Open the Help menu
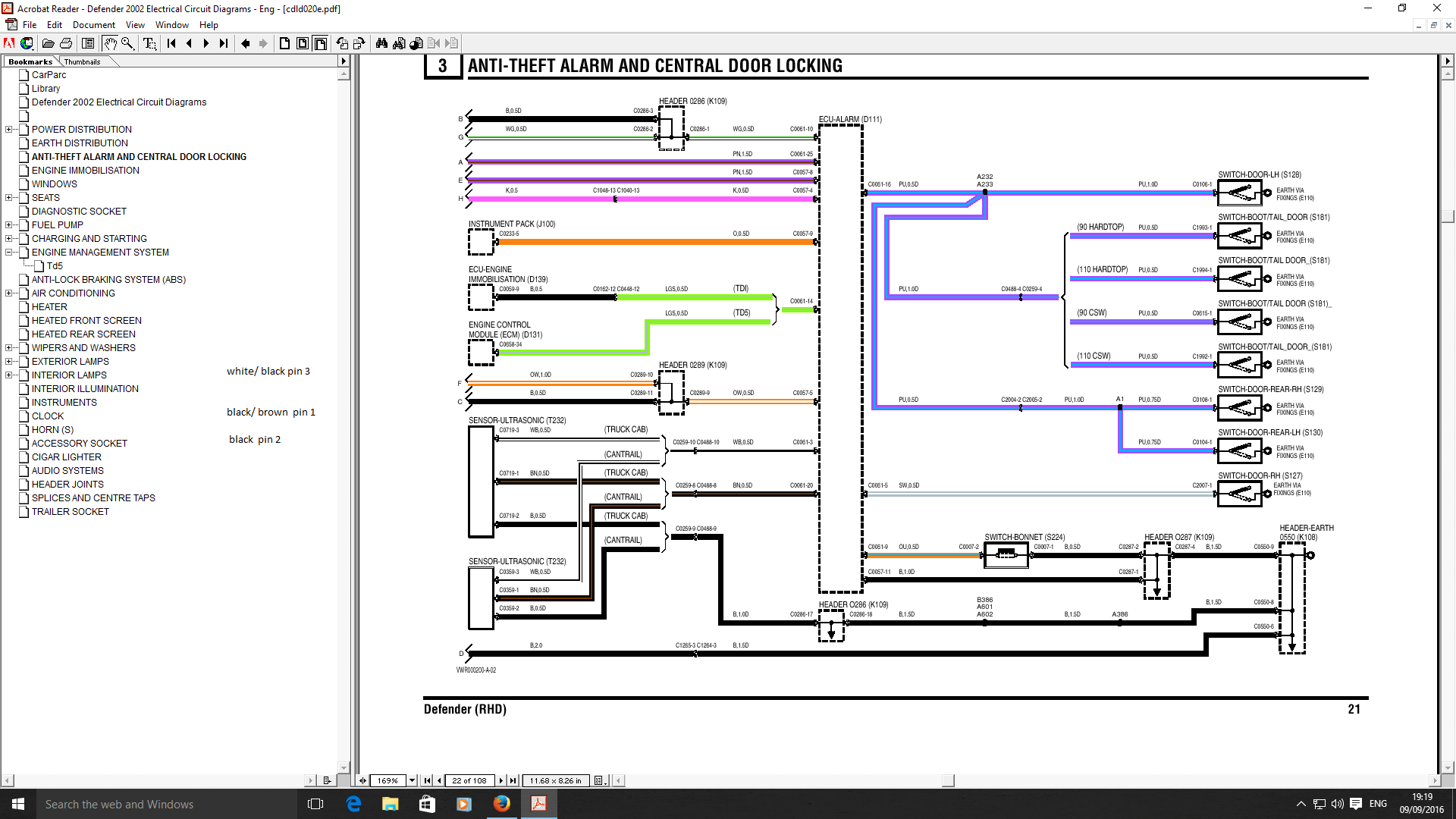The image size is (1456, 819). tap(209, 25)
